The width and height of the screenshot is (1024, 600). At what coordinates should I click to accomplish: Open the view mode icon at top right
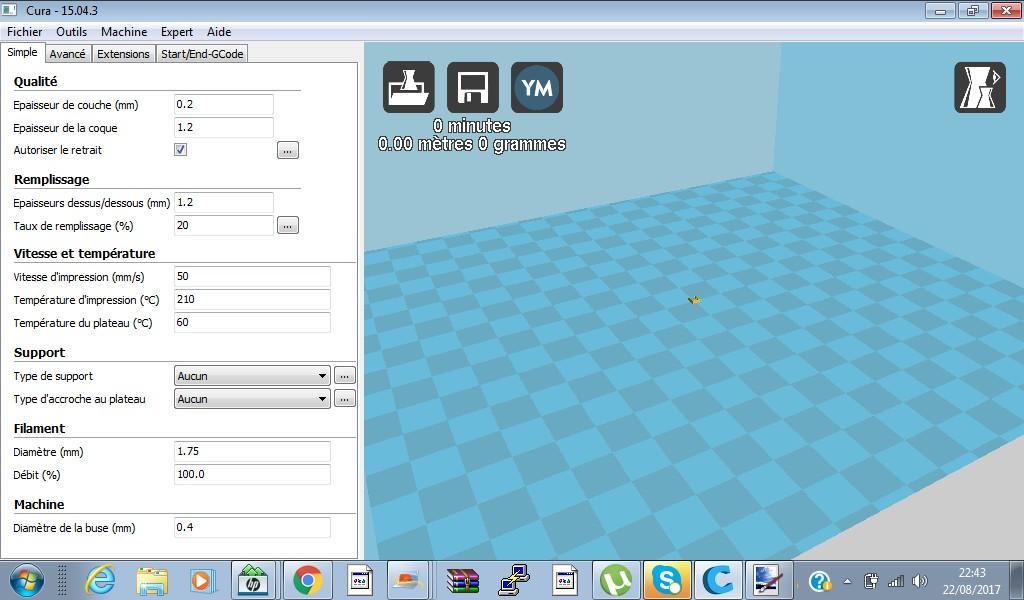coord(980,87)
